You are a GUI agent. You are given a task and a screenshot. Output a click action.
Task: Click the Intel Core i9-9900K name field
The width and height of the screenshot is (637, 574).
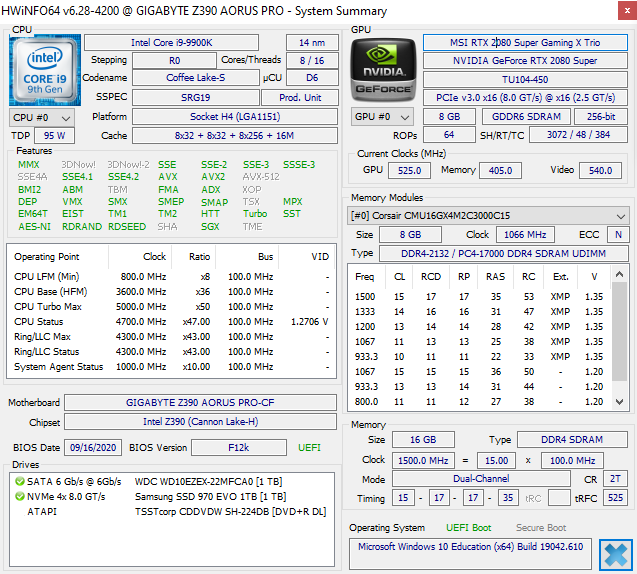point(171,43)
